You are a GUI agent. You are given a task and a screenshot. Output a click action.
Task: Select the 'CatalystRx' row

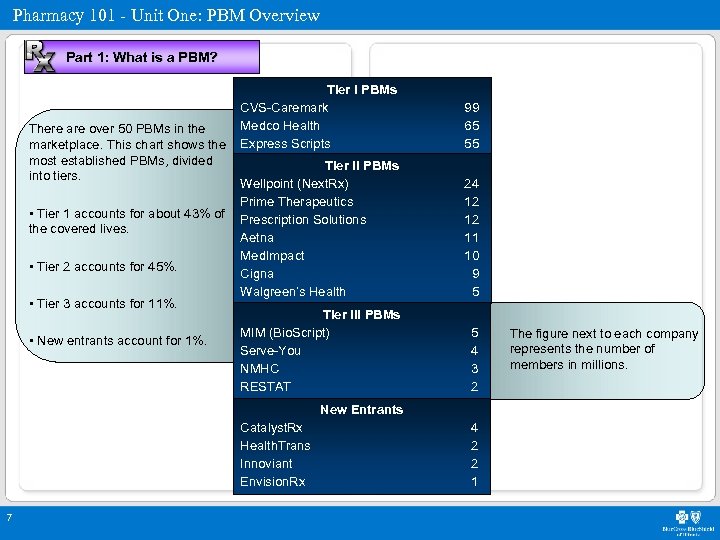point(362,428)
